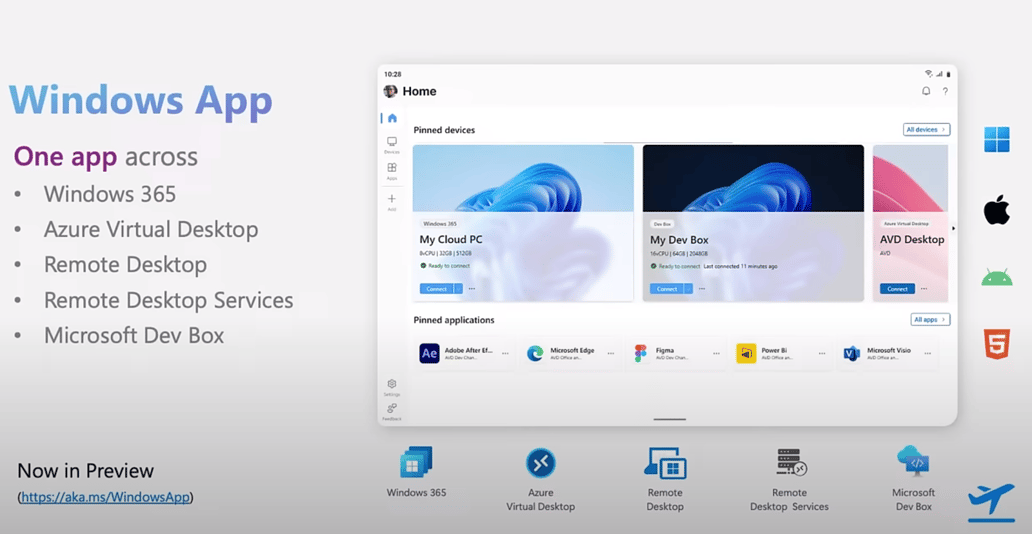Click the Android robot platform icon

(x=996, y=277)
